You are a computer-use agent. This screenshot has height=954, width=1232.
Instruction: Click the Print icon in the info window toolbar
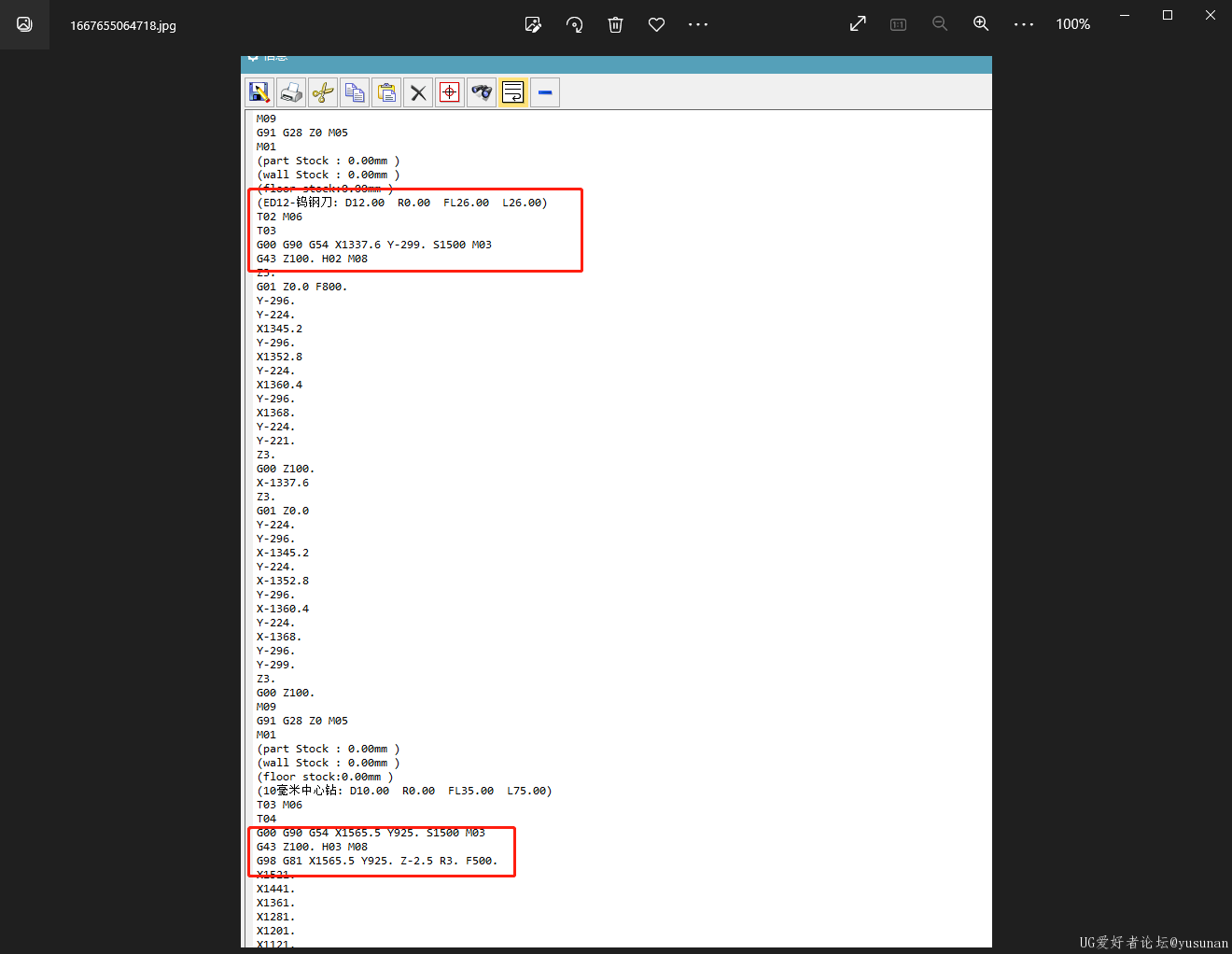(x=291, y=92)
